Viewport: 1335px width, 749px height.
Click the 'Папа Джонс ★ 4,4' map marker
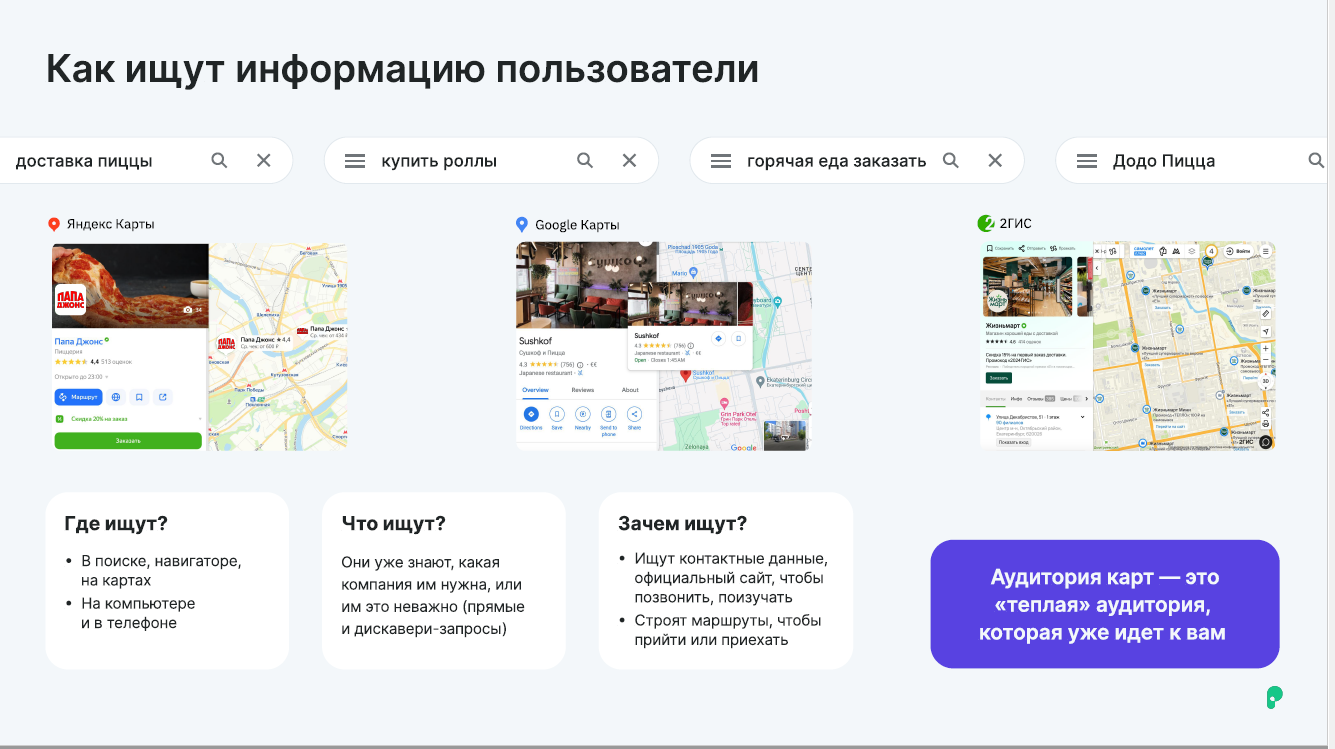tap(254, 342)
